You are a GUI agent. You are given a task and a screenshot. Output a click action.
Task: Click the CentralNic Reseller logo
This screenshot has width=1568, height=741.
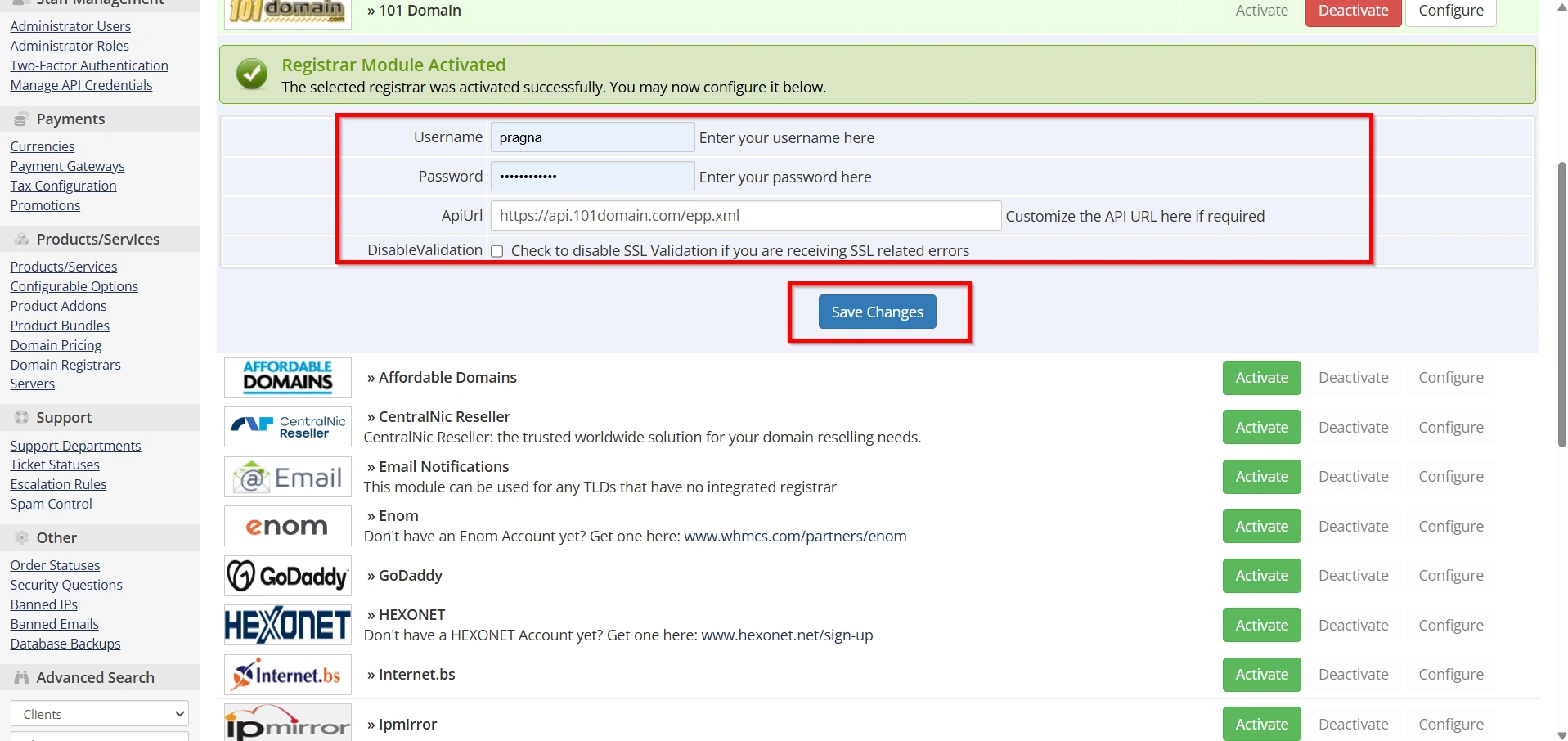click(288, 427)
